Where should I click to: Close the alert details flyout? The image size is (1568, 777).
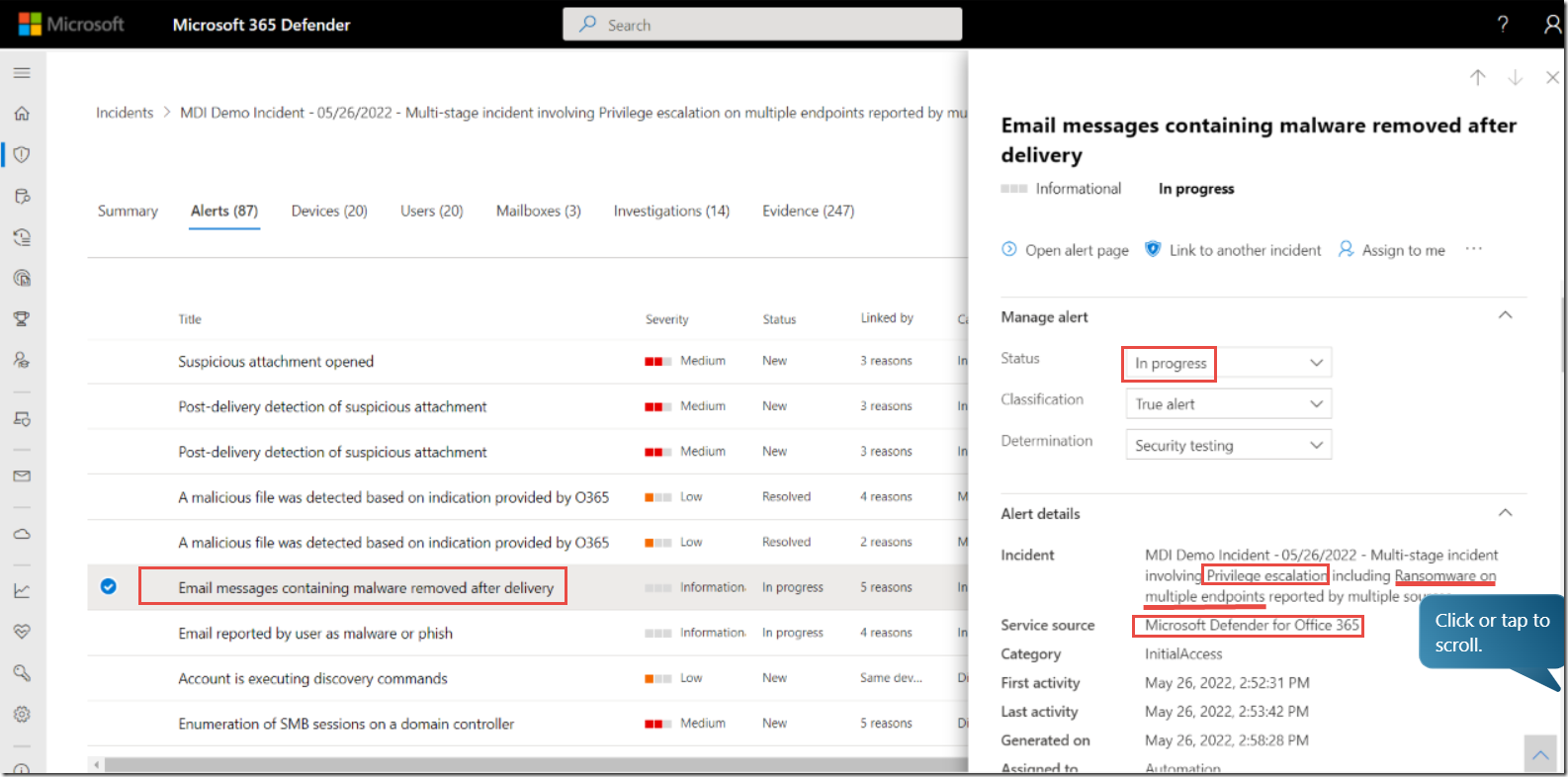tap(1552, 77)
